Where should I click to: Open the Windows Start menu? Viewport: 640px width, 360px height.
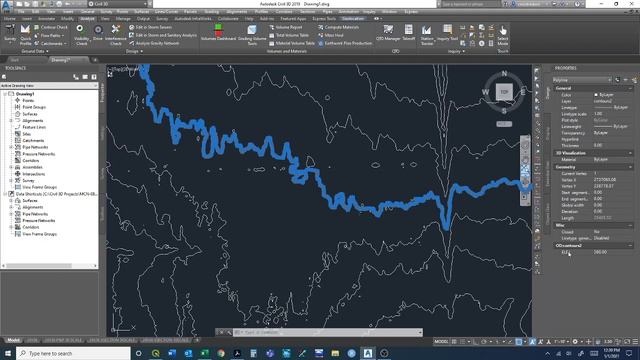point(8,353)
